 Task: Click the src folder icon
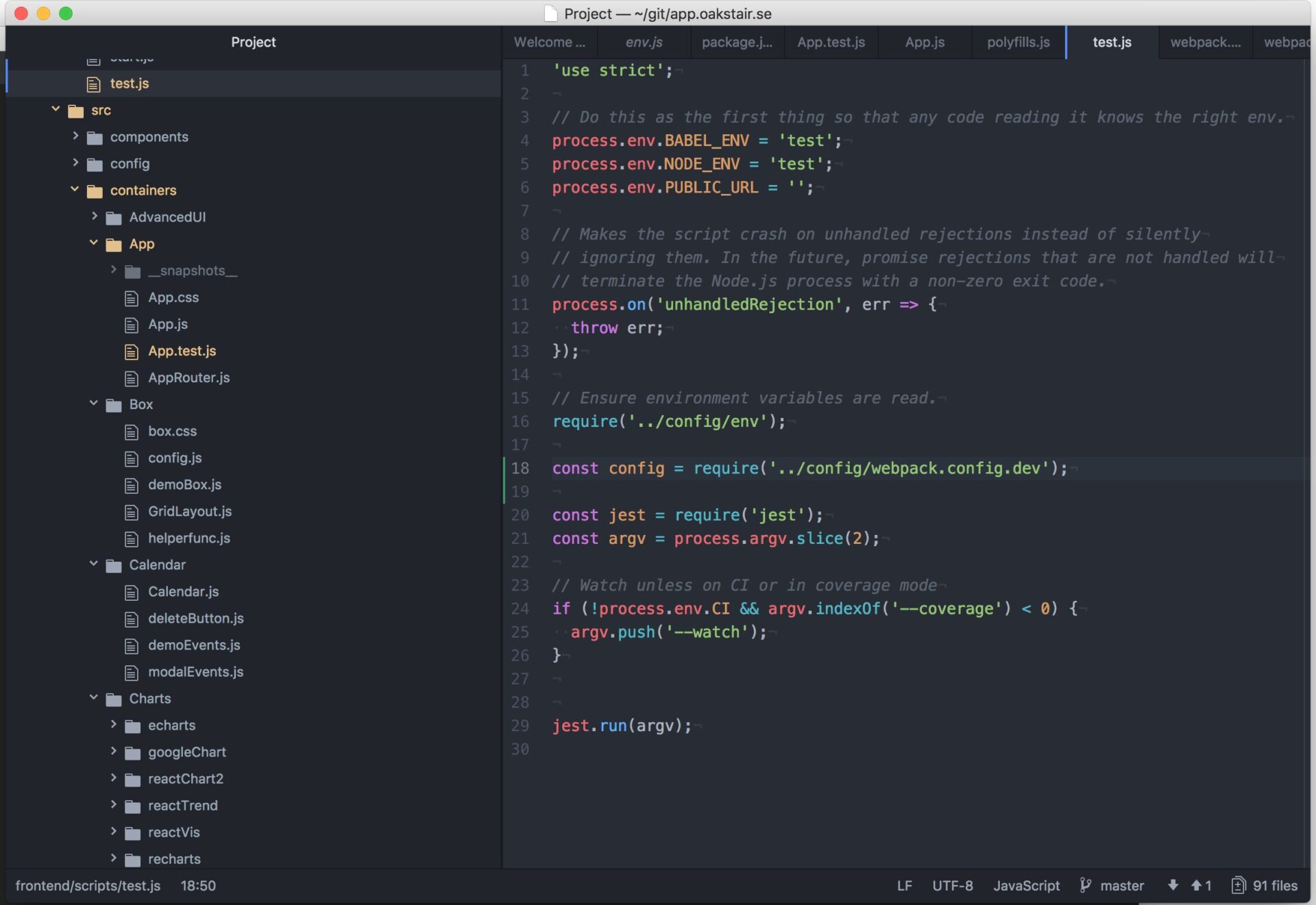click(75, 110)
